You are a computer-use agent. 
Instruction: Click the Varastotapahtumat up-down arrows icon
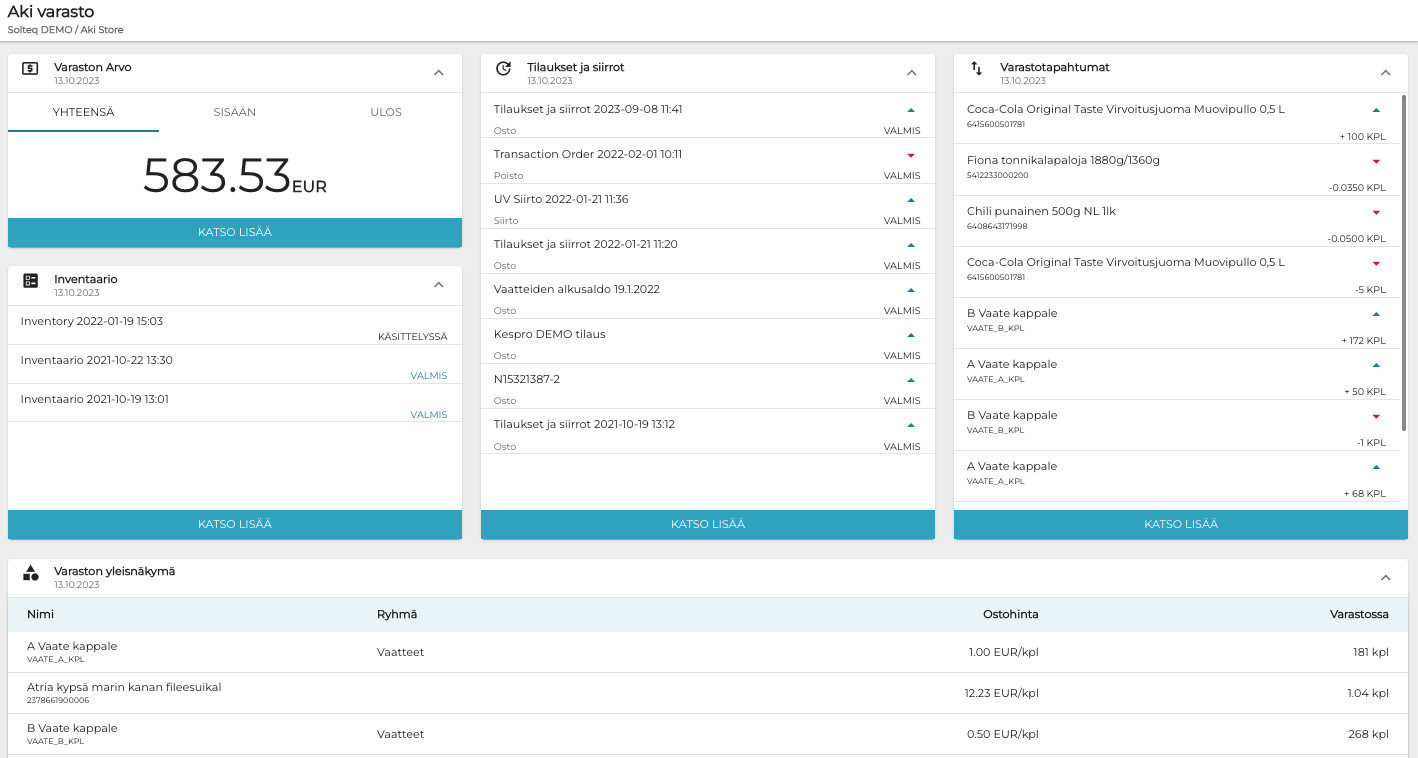(977, 69)
